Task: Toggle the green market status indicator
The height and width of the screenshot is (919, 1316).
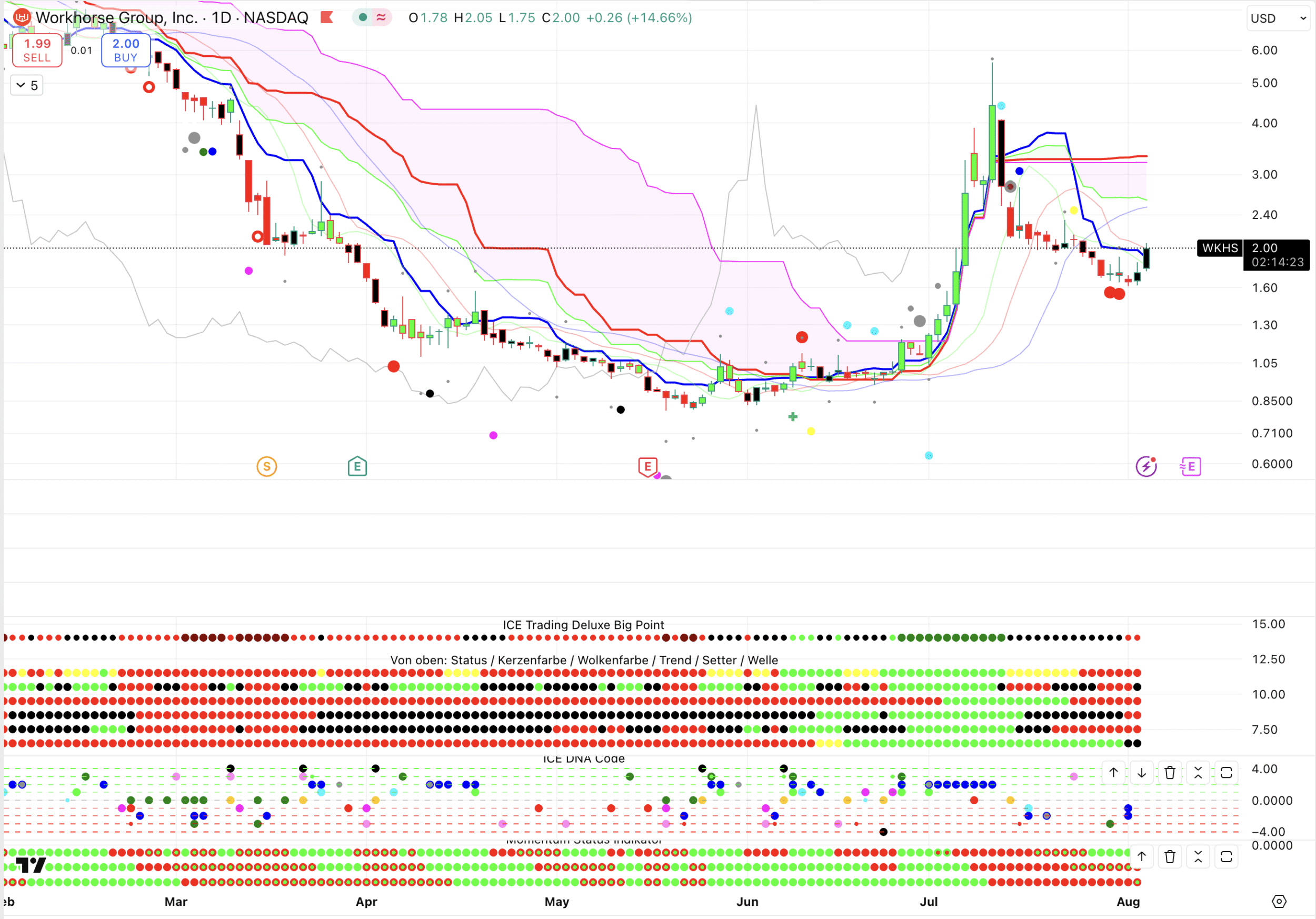Action: coord(362,18)
